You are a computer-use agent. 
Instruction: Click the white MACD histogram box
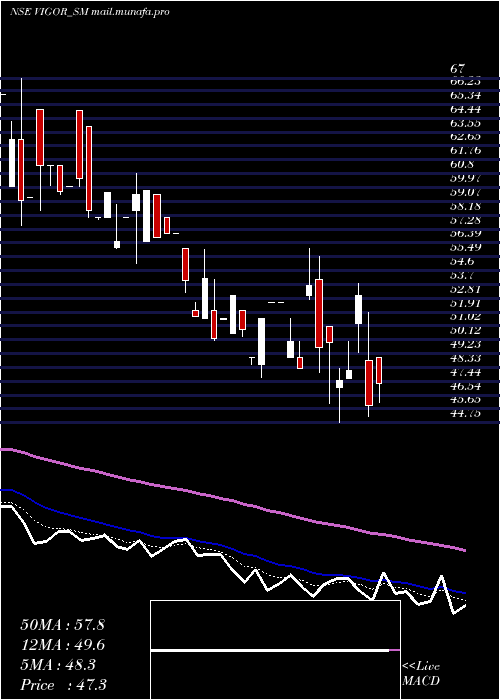[x=275, y=650]
